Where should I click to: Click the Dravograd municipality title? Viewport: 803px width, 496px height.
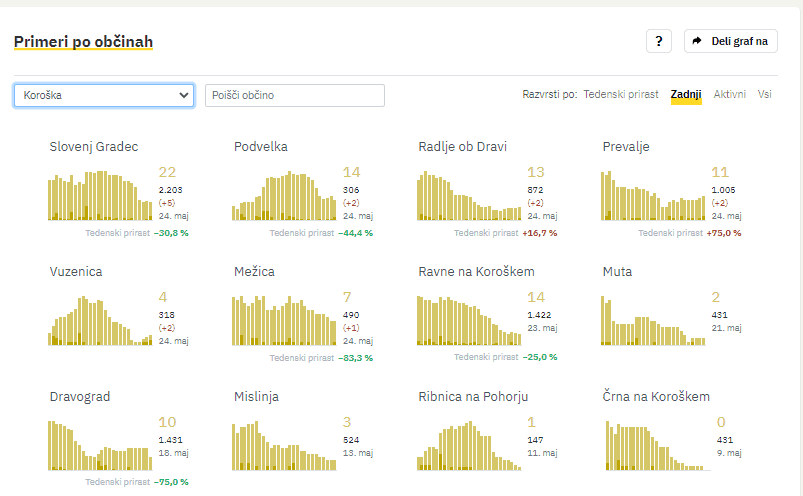point(80,397)
